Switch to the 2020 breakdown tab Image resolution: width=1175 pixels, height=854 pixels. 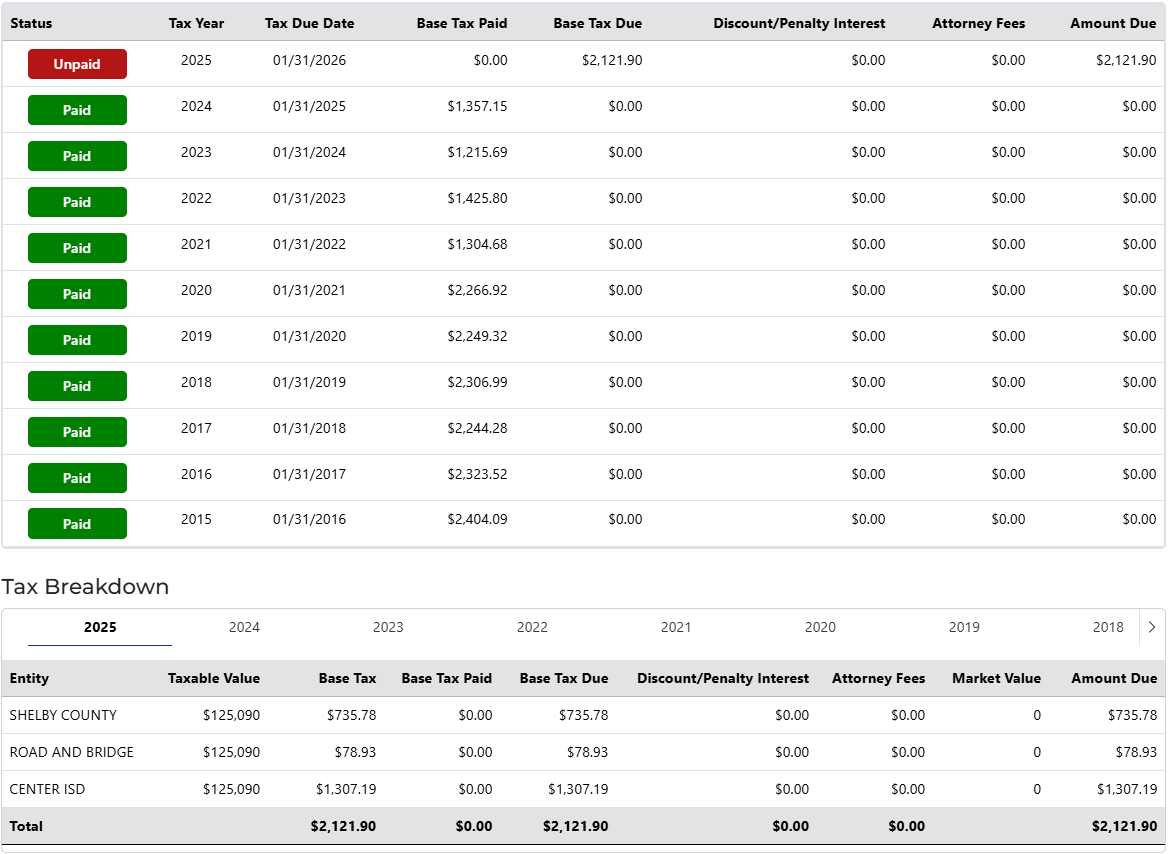click(820, 627)
